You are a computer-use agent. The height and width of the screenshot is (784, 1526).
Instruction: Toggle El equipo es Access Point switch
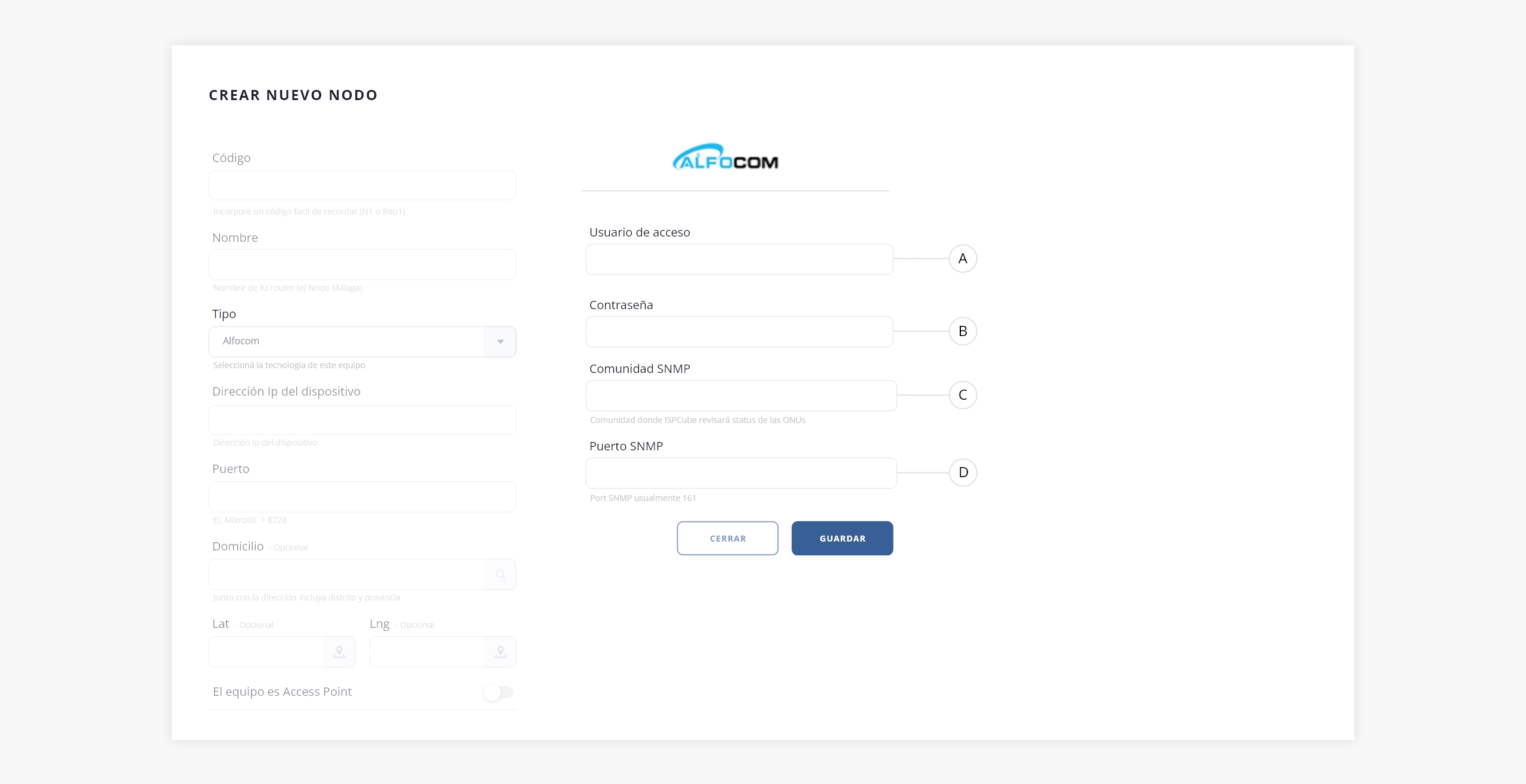click(498, 692)
